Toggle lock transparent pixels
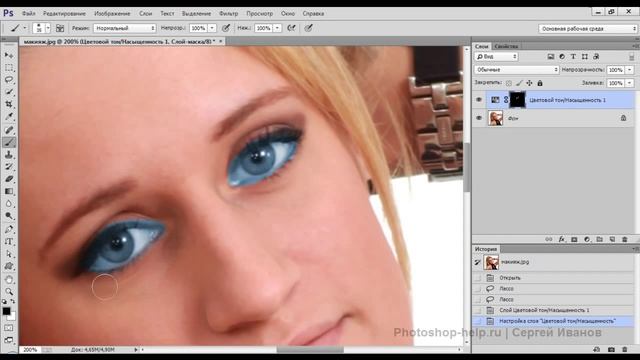This screenshot has height=360, width=640. point(509,83)
